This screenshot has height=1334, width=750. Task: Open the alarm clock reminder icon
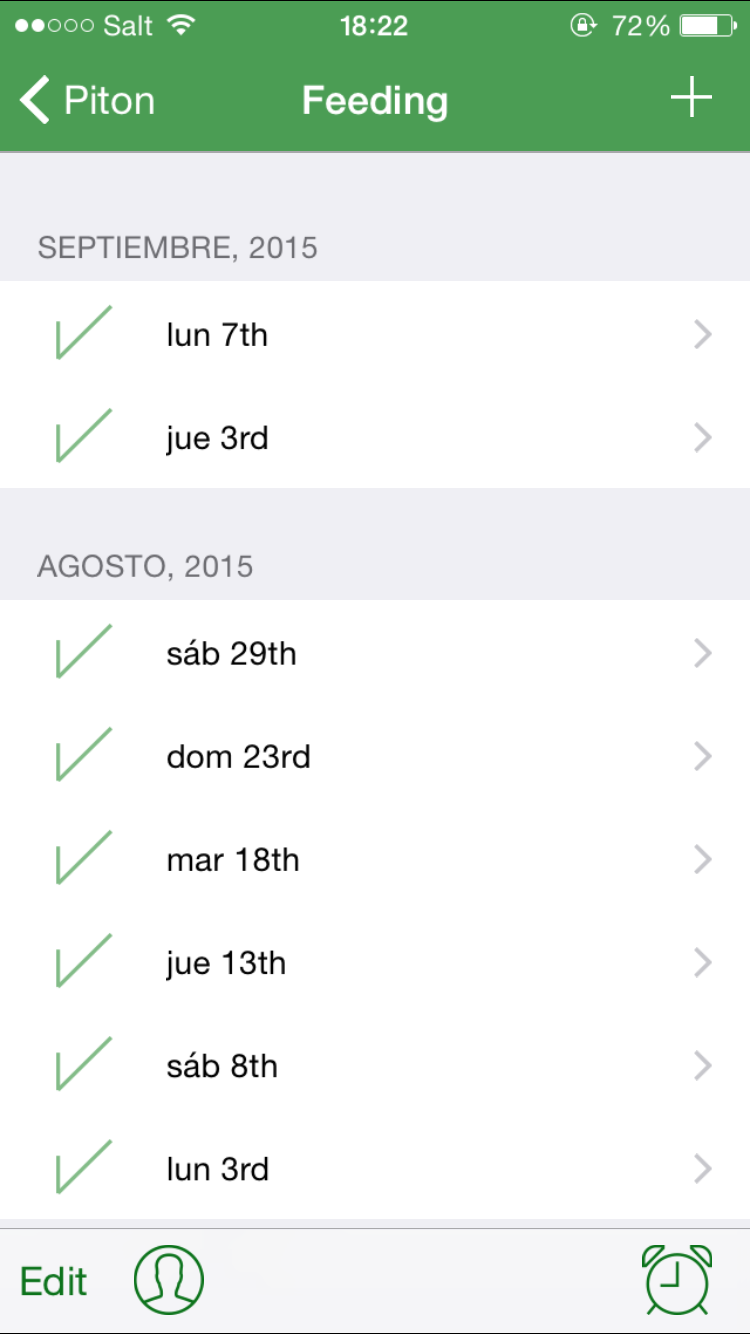tap(677, 1280)
